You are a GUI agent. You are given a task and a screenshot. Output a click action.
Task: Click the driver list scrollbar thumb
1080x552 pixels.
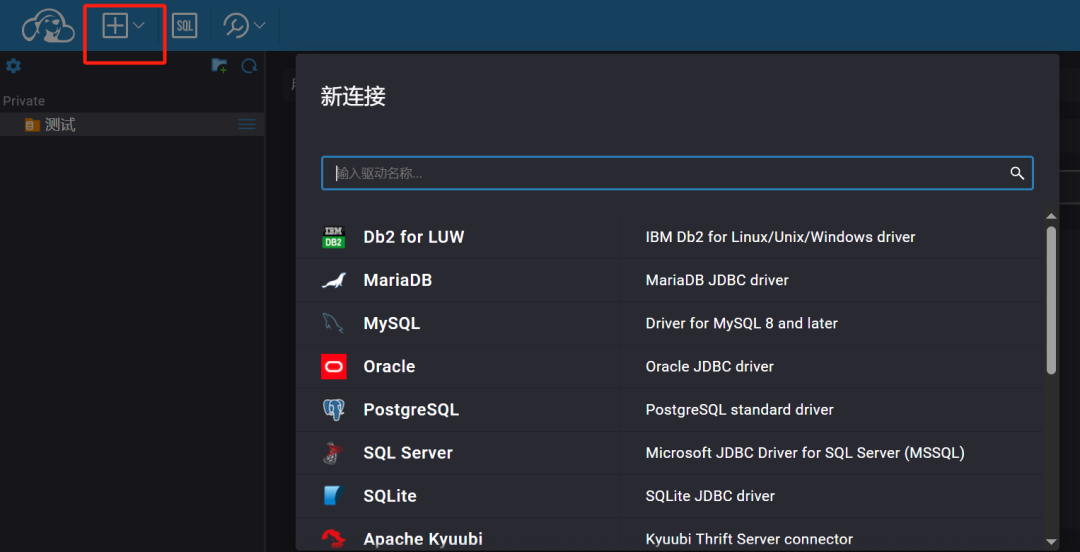click(x=1051, y=300)
